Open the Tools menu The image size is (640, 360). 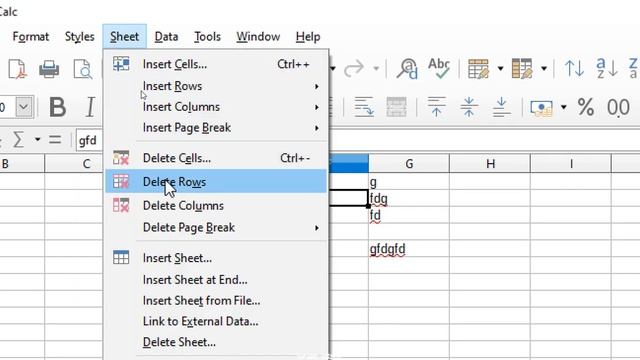[x=207, y=37]
